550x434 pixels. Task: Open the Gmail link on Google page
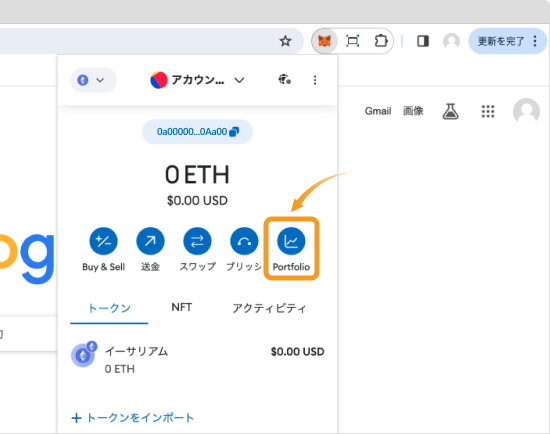coord(378,111)
